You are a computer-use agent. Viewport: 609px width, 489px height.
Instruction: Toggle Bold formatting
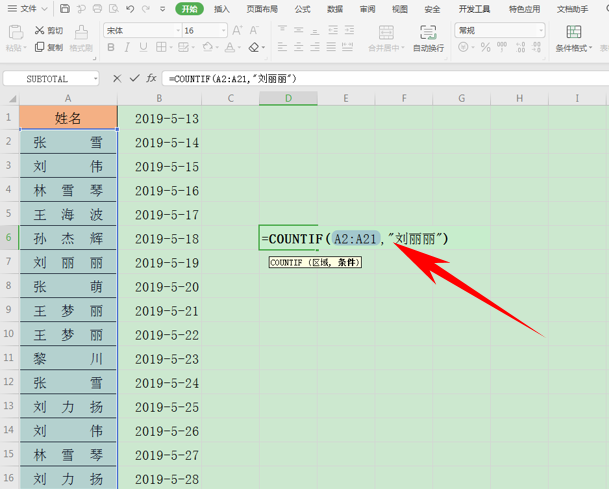[111, 47]
